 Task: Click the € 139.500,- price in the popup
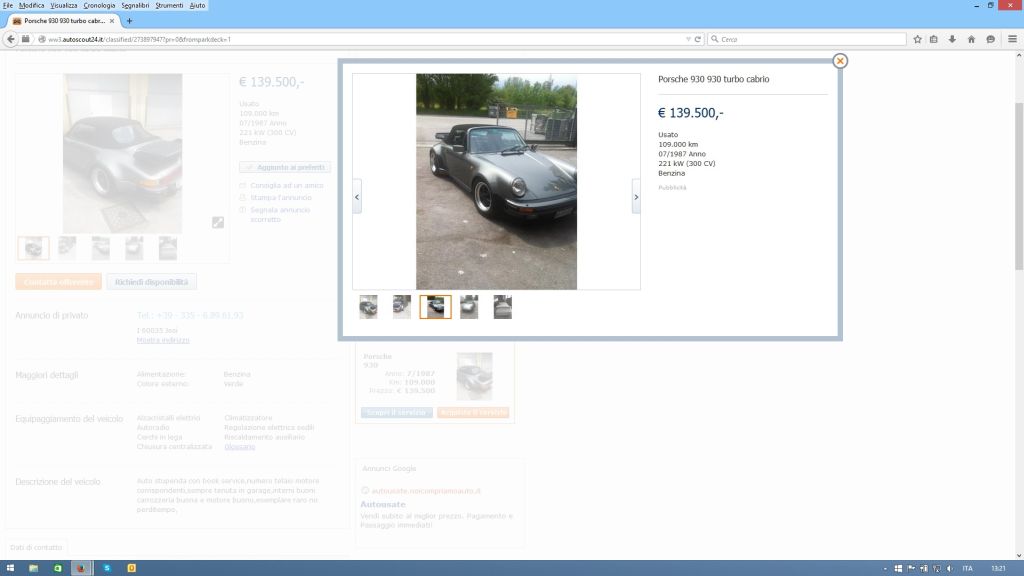690,113
